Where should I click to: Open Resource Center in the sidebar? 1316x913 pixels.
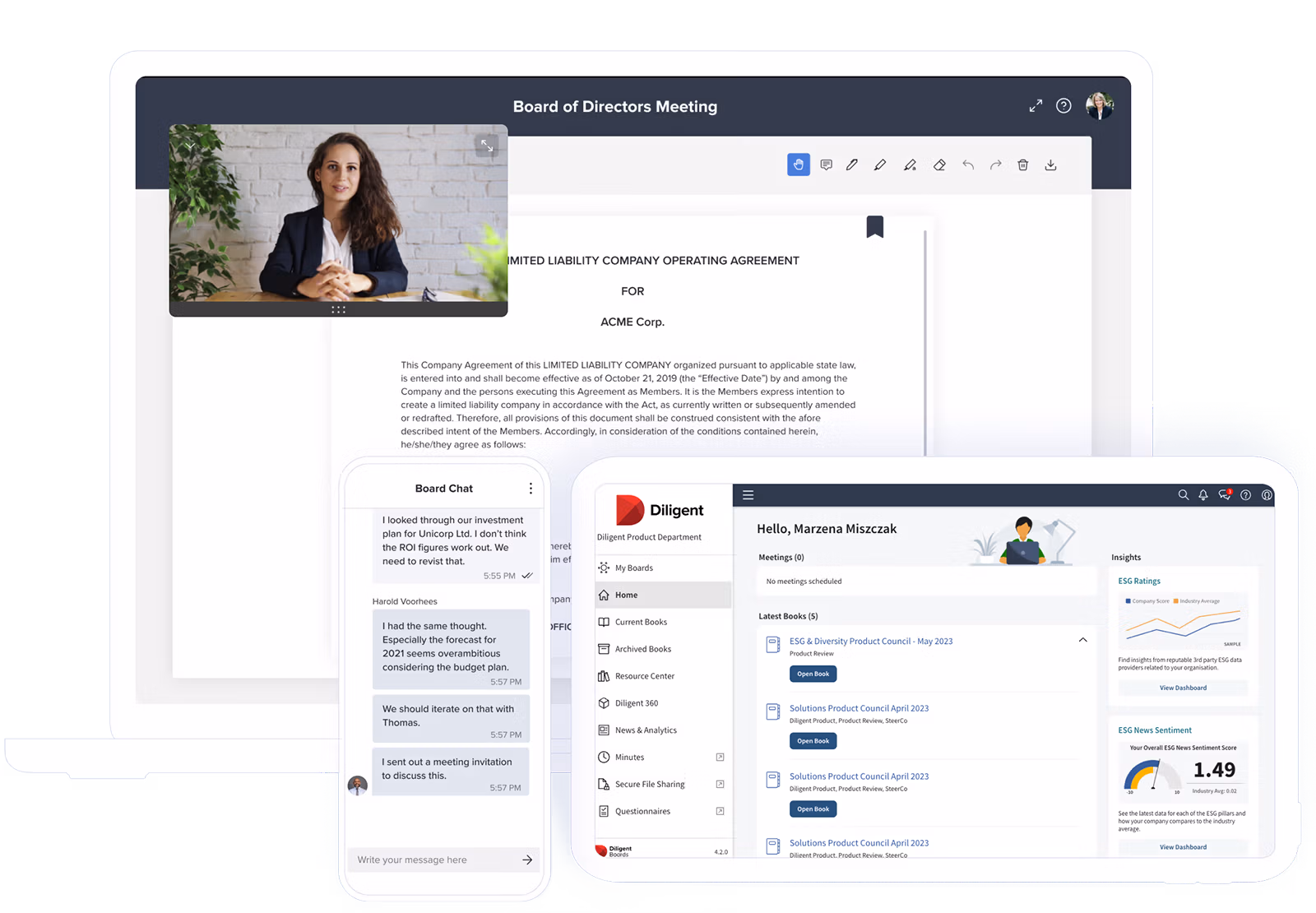[663, 676]
